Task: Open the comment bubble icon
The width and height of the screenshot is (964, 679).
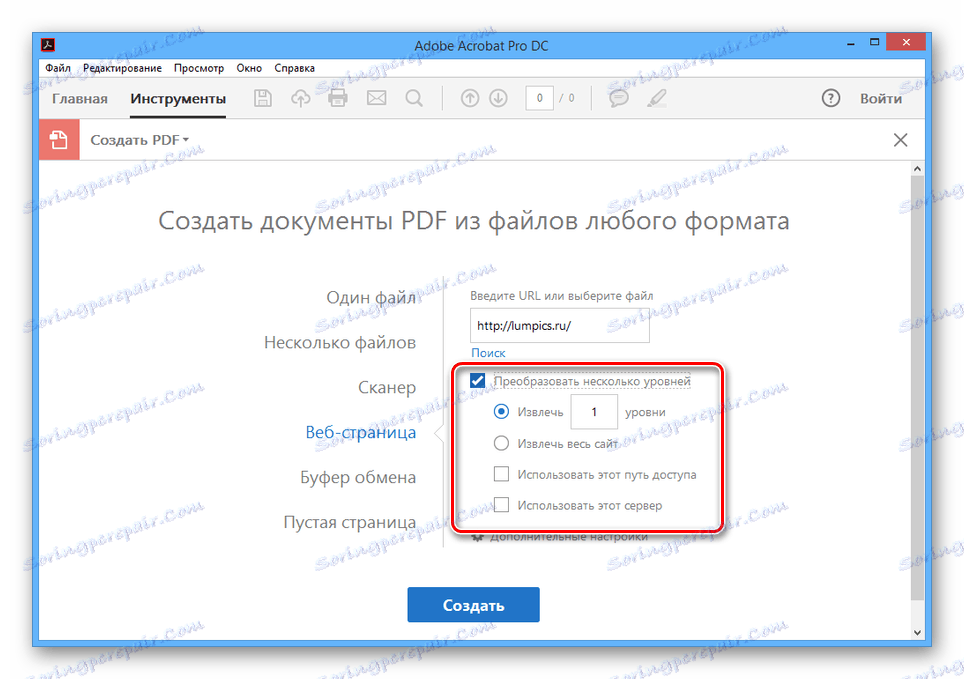Action: coord(618,97)
